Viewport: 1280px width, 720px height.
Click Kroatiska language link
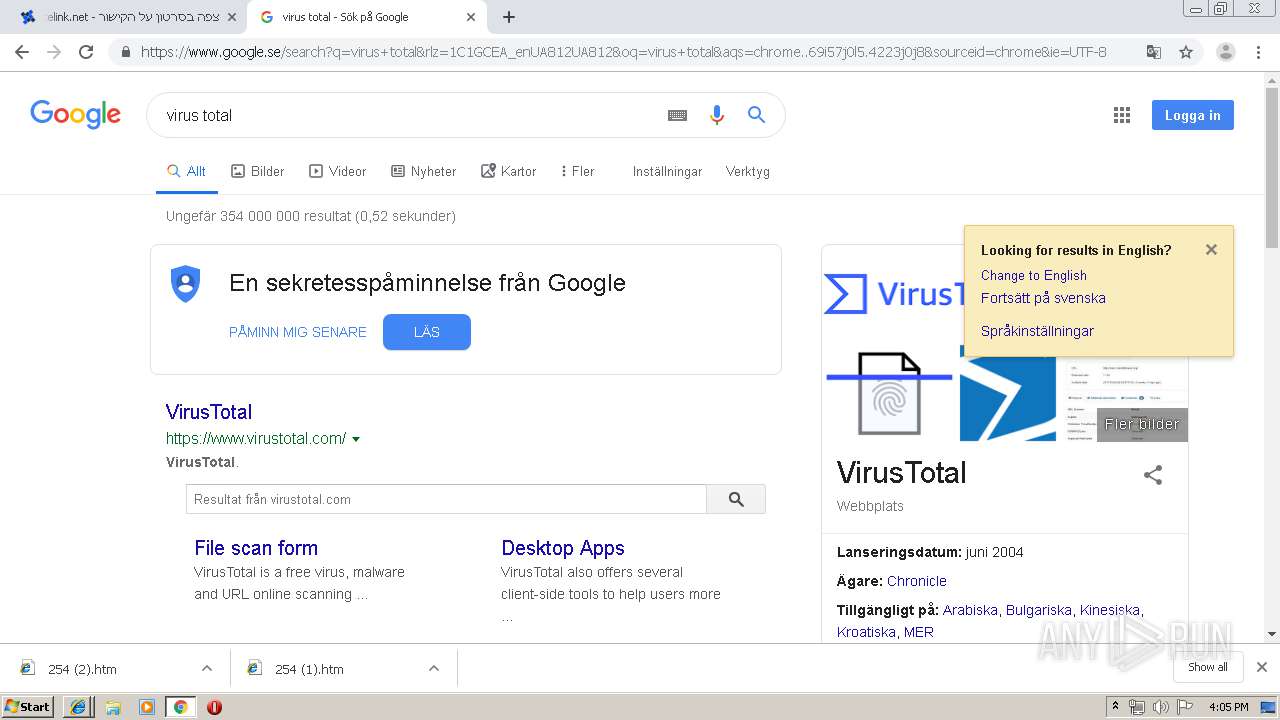pyautogui.click(x=866, y=632)
